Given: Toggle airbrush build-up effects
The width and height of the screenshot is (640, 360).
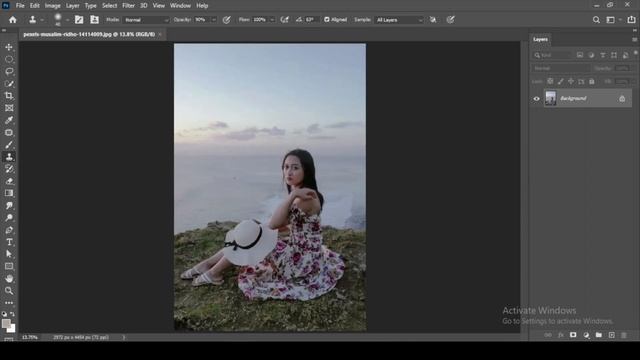Looking at the screenshot, I should point(285,20).
